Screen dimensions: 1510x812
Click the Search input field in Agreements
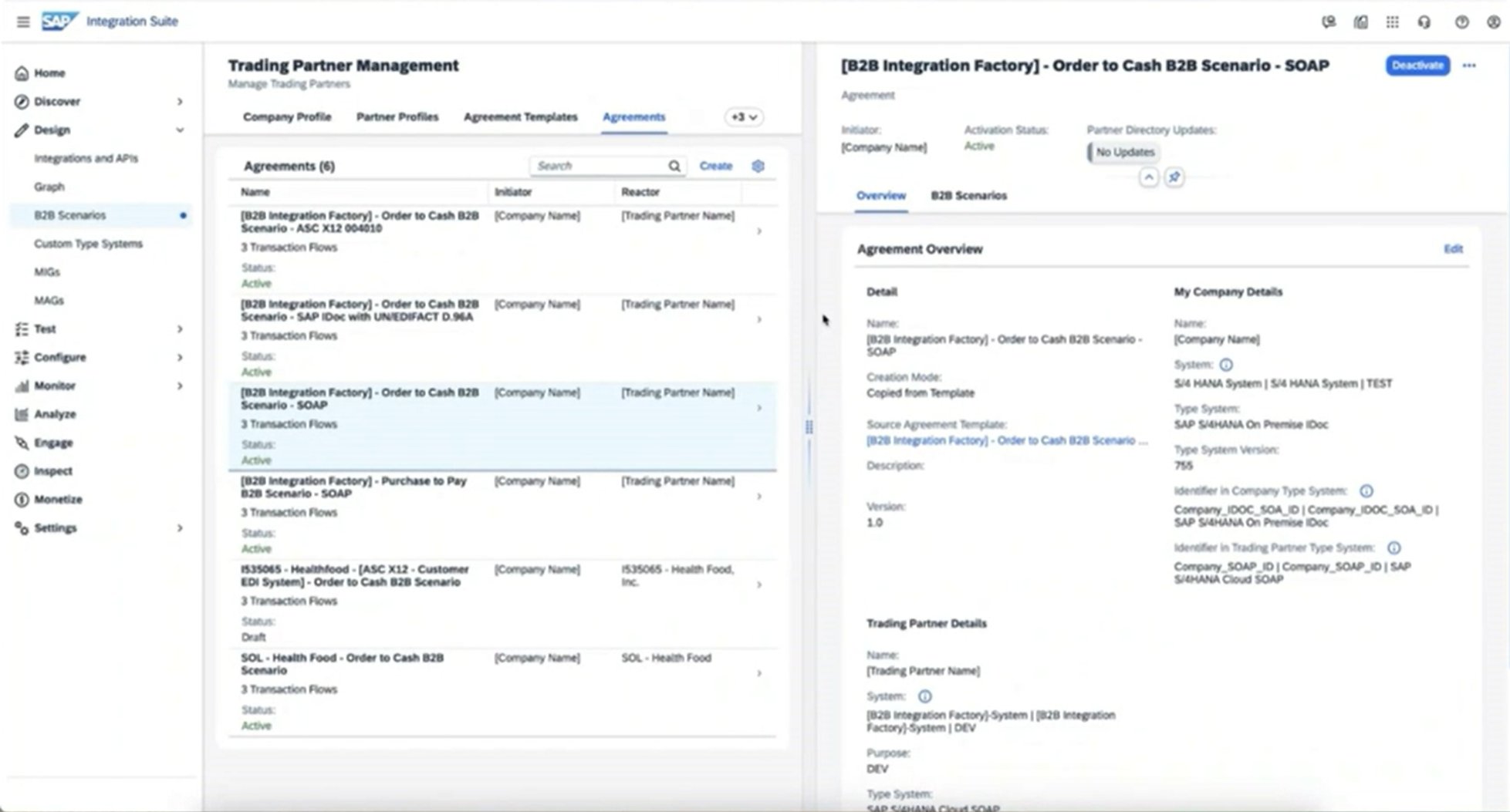[598, 166]
